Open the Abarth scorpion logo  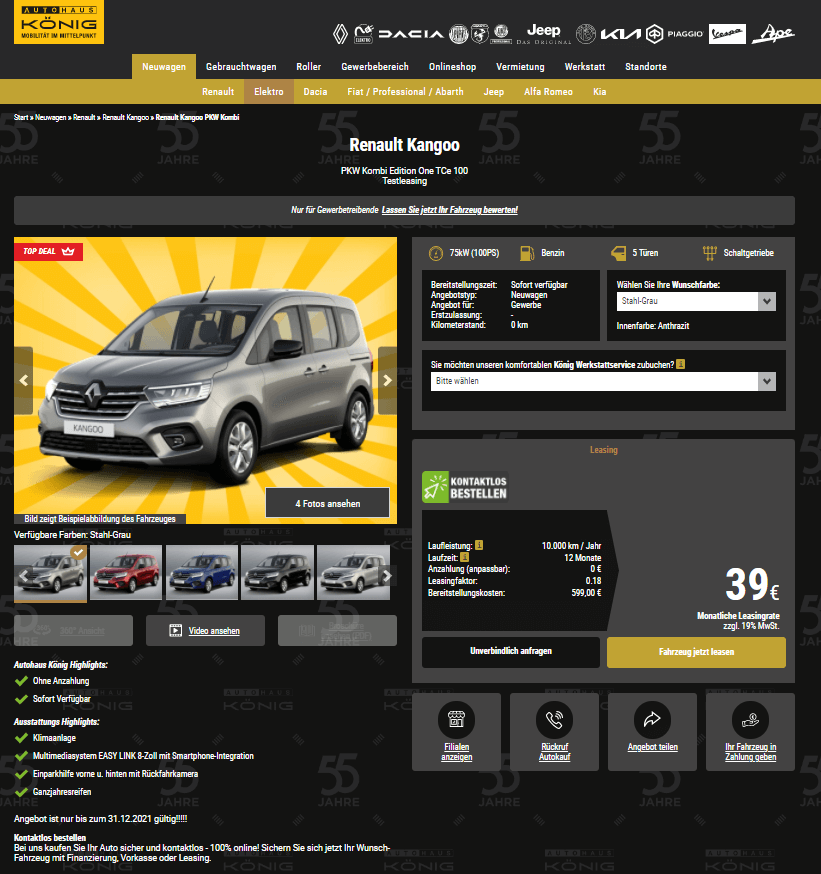click(x=480, y=34)
